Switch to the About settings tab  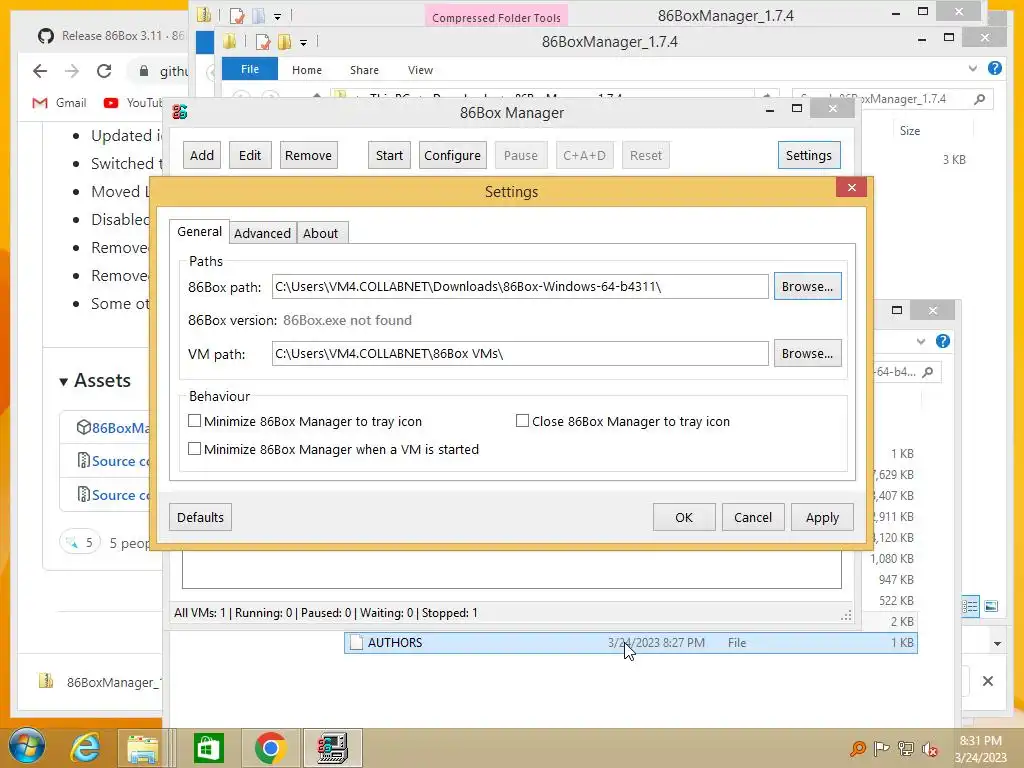point(321,233)
